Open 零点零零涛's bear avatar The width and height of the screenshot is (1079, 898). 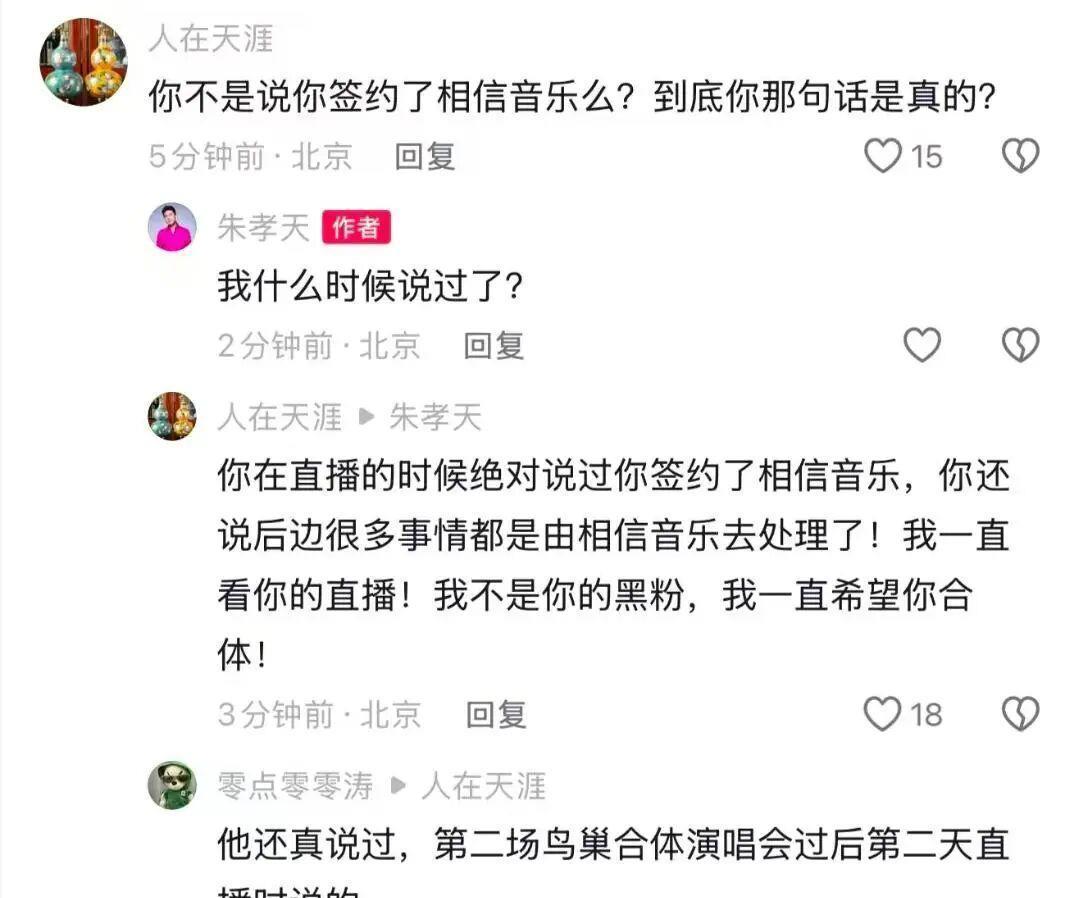(172, 785)
